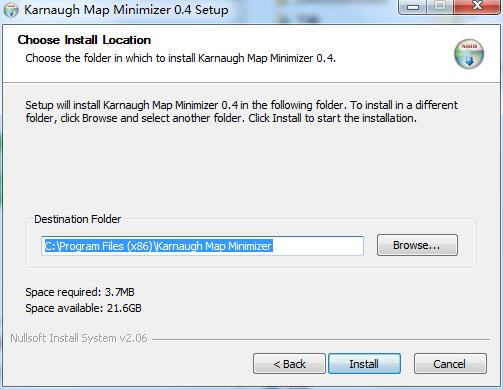Minimize the Karnaugh Map Minimizer Setup window
Screen dimensions: 503x389
(413, 7)
